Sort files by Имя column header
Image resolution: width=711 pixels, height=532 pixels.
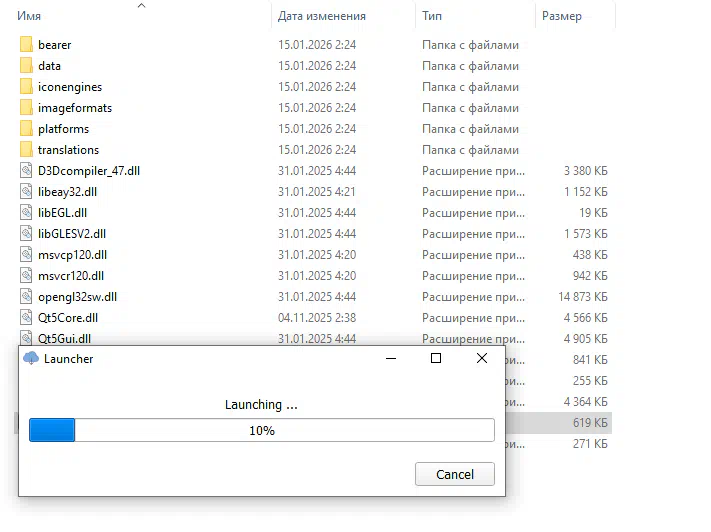[30, 16]
